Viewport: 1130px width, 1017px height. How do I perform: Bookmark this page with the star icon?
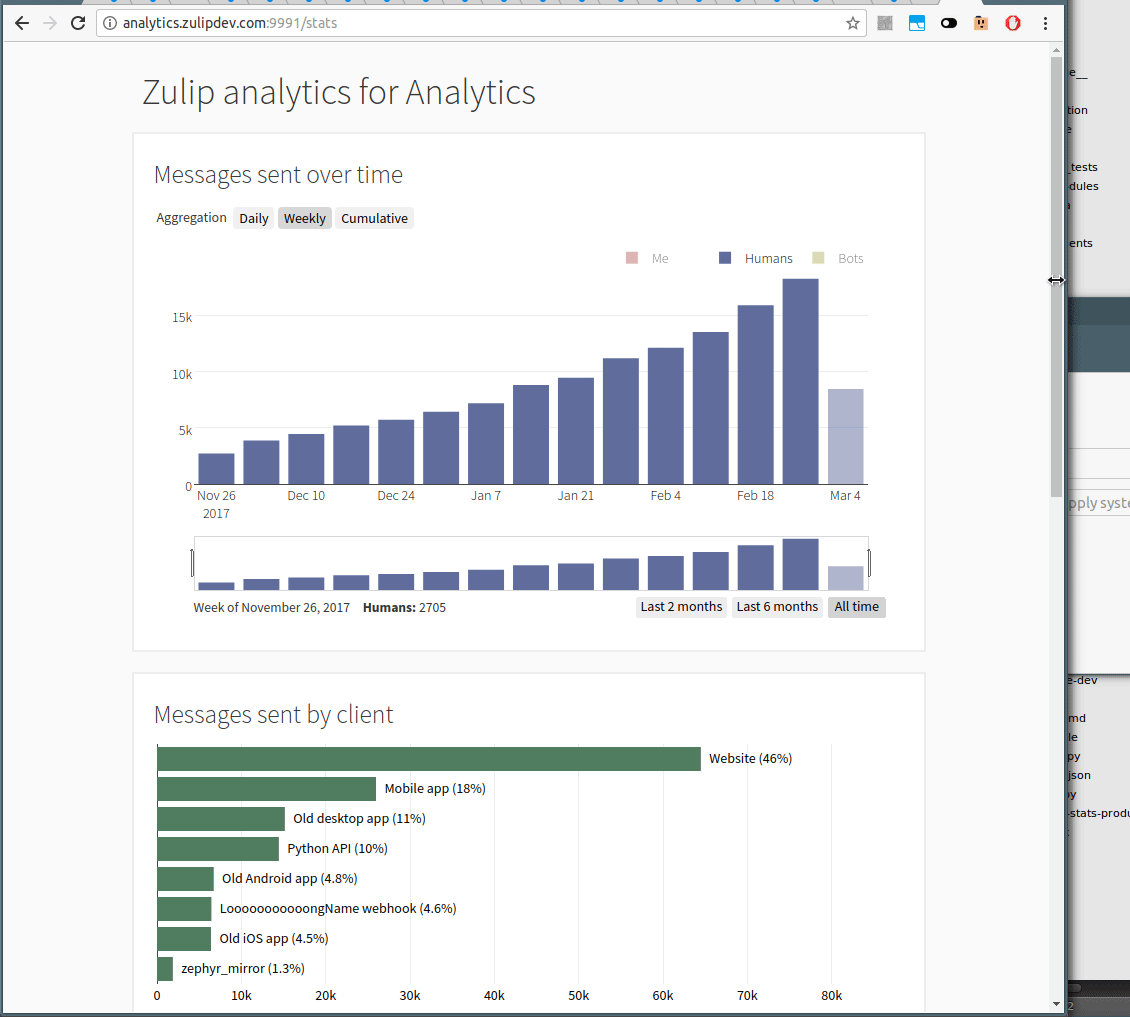[x=853, y=23]
